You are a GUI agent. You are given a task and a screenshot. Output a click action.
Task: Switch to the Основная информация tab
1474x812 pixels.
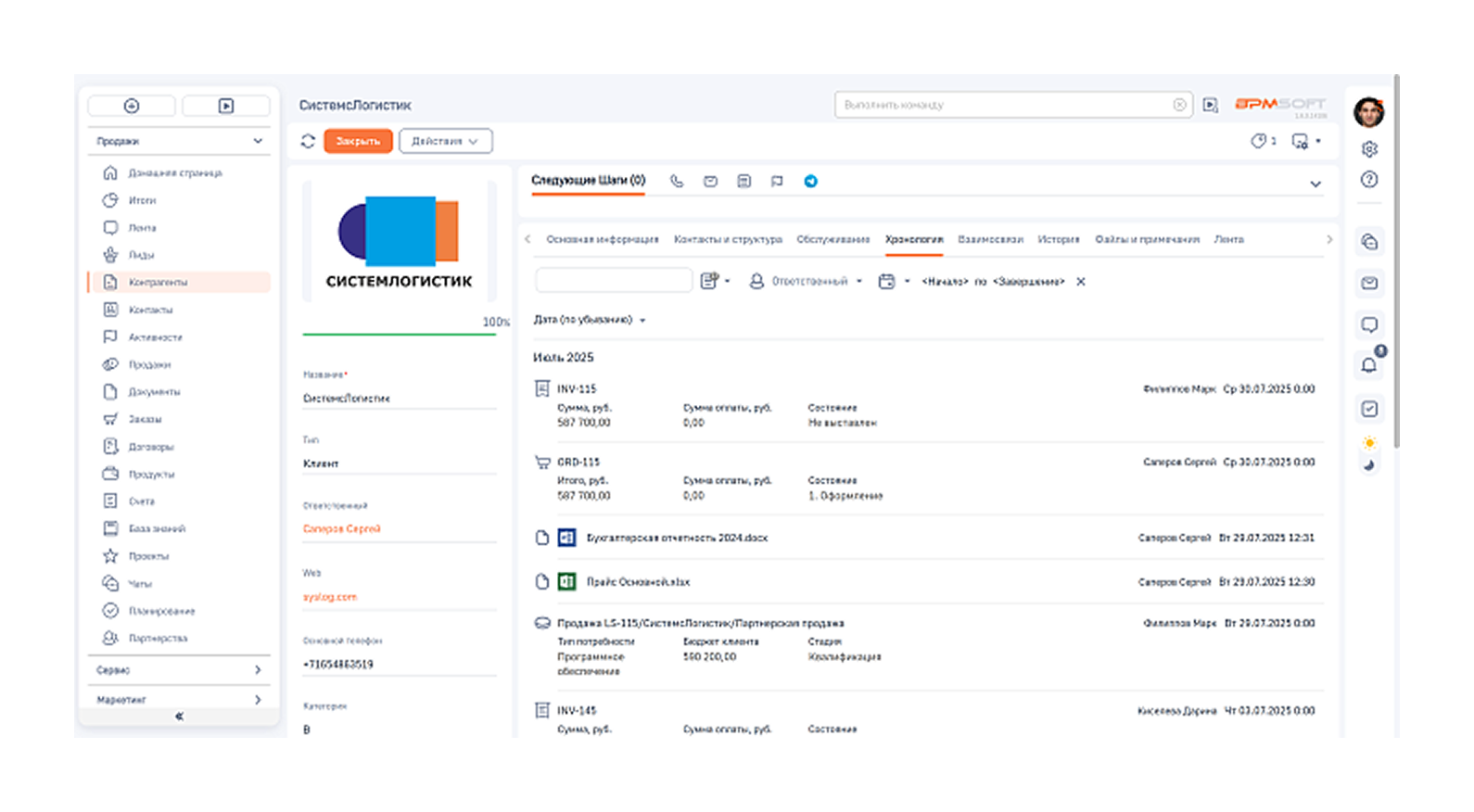pos(603,239)
